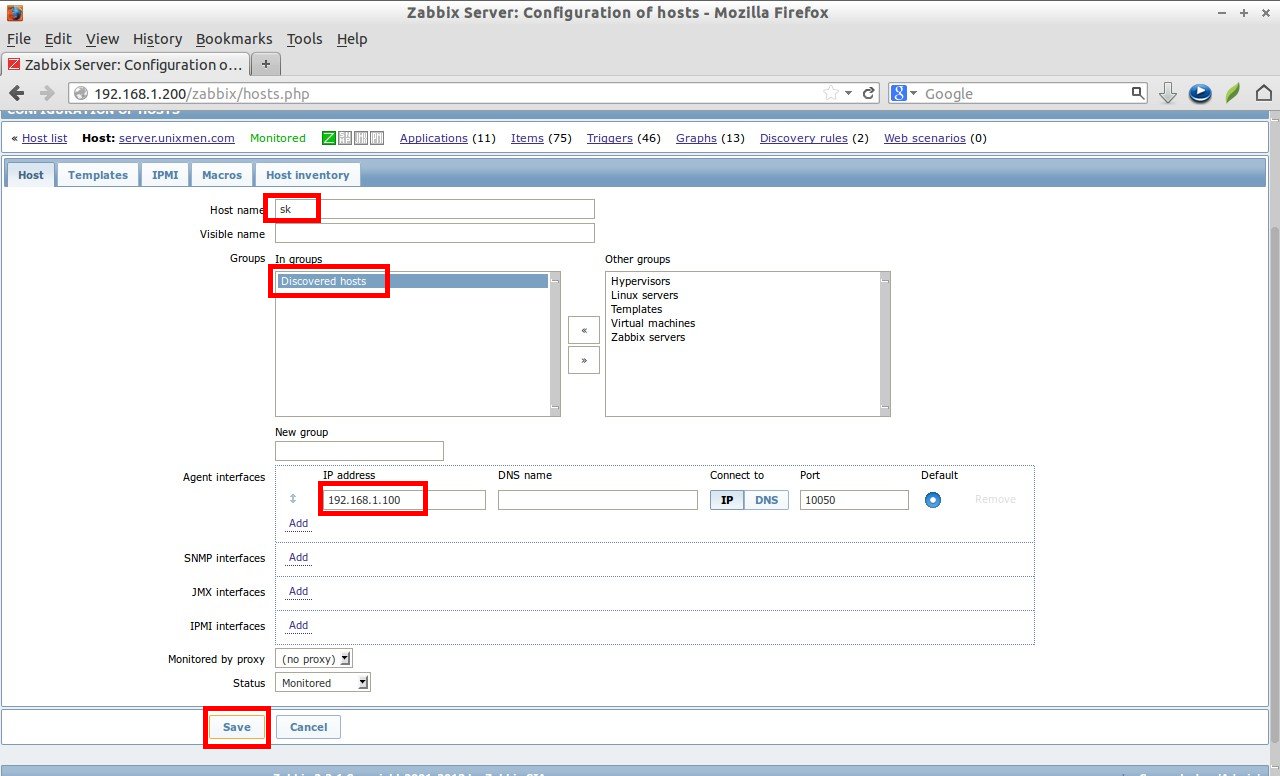
Task: Add a new agent interface
Action: pos(298,523)
